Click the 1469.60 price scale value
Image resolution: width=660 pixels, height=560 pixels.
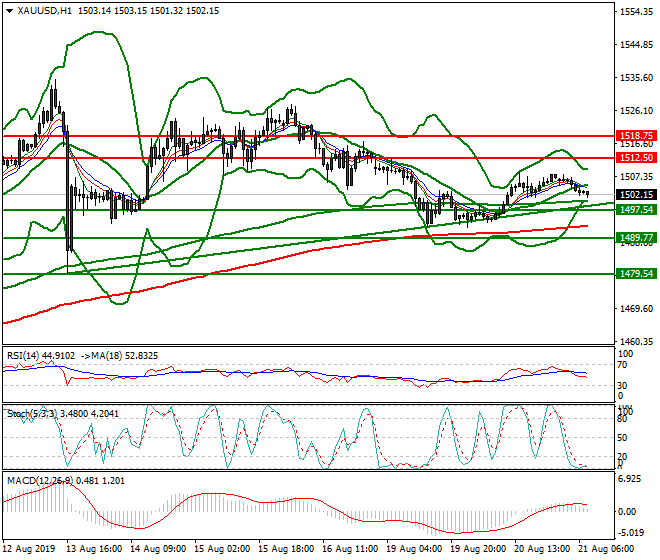click(636, 309)
